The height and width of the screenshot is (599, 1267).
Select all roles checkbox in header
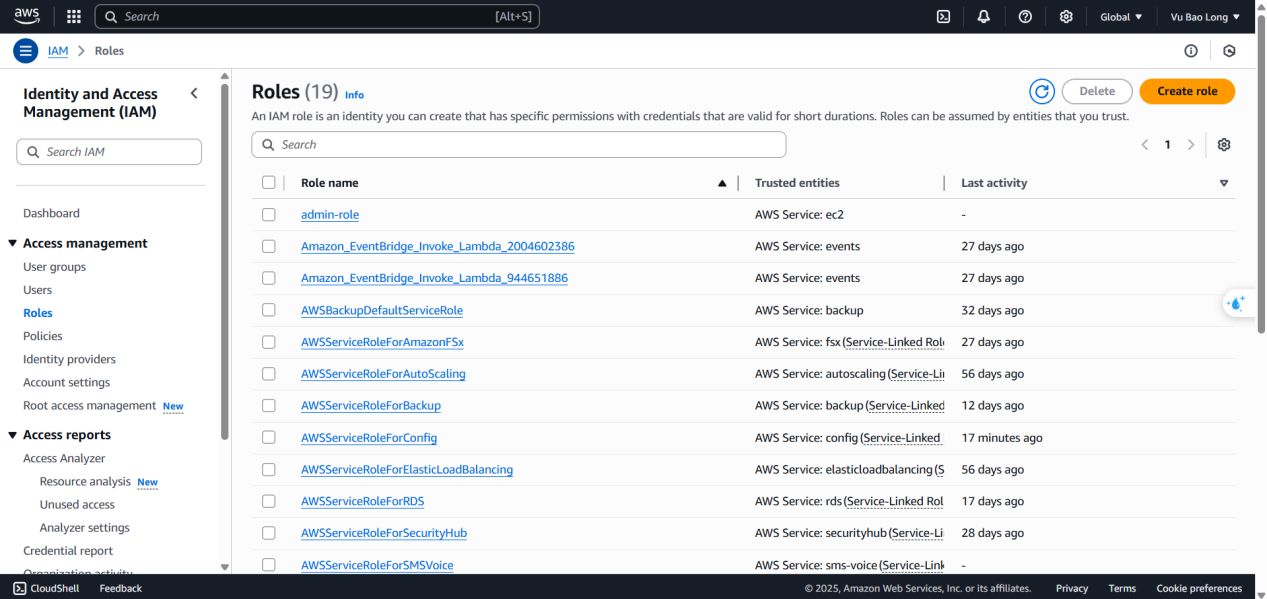click(268, 182)
